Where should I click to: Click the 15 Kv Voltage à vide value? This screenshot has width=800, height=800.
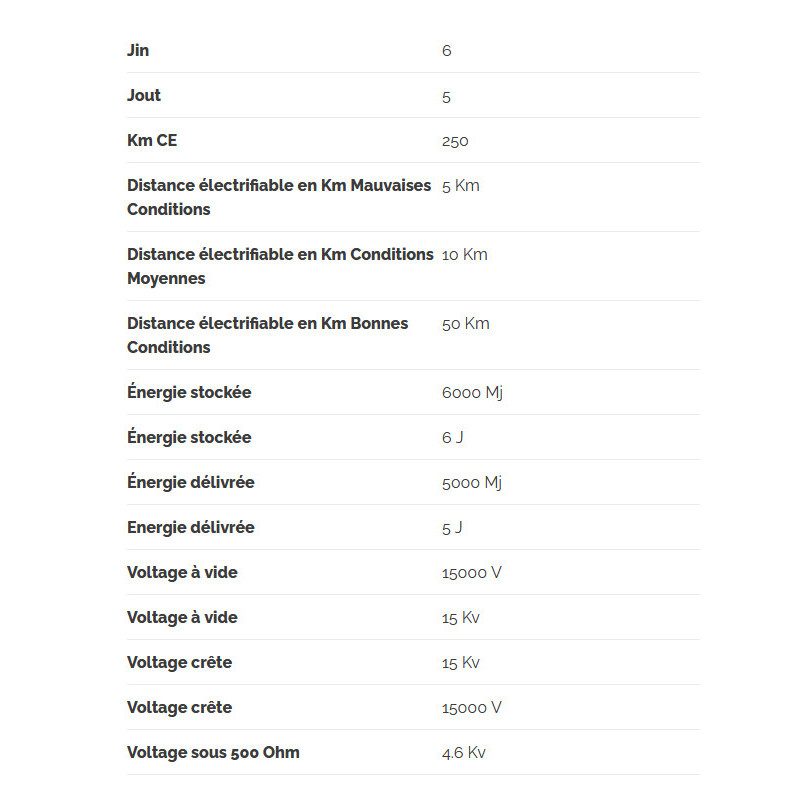461,618
